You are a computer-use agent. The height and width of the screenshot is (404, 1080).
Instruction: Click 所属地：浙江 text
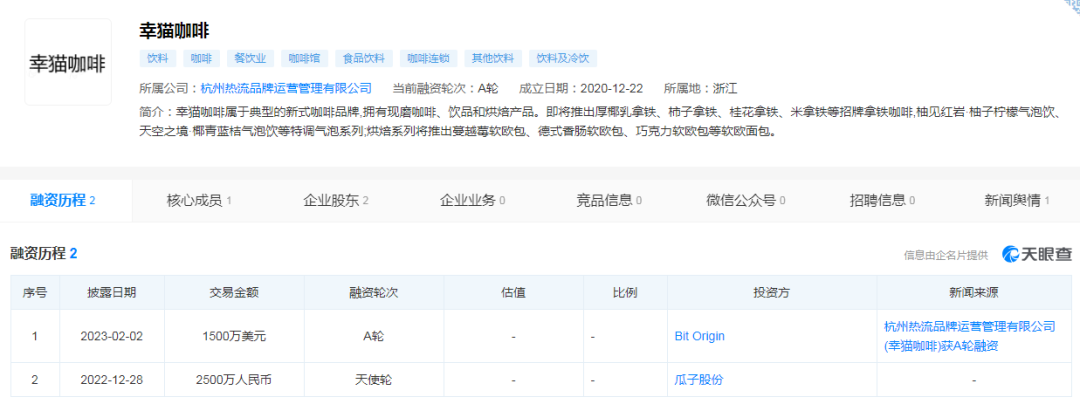(700, 88)
